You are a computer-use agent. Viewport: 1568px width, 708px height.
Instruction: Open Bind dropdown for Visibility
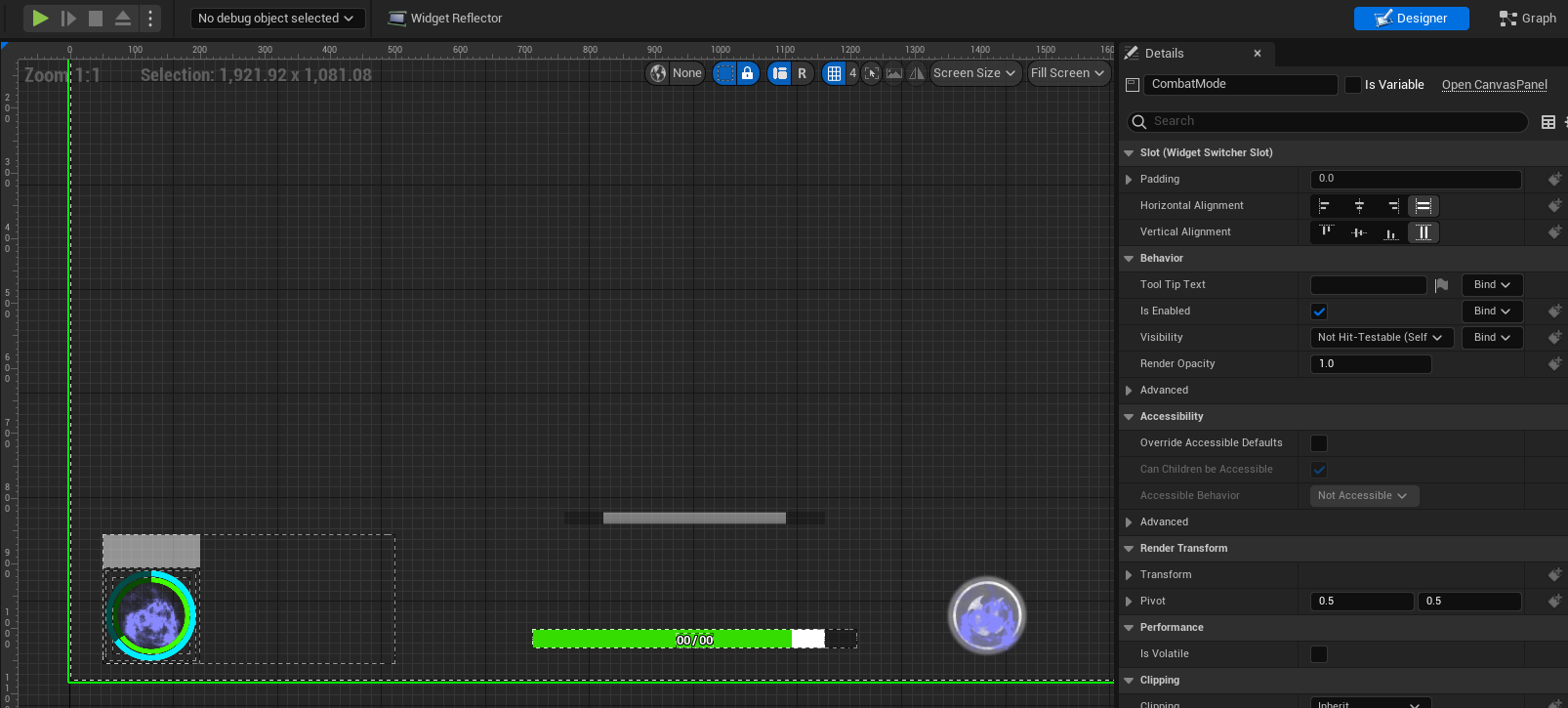(1492, 338)
